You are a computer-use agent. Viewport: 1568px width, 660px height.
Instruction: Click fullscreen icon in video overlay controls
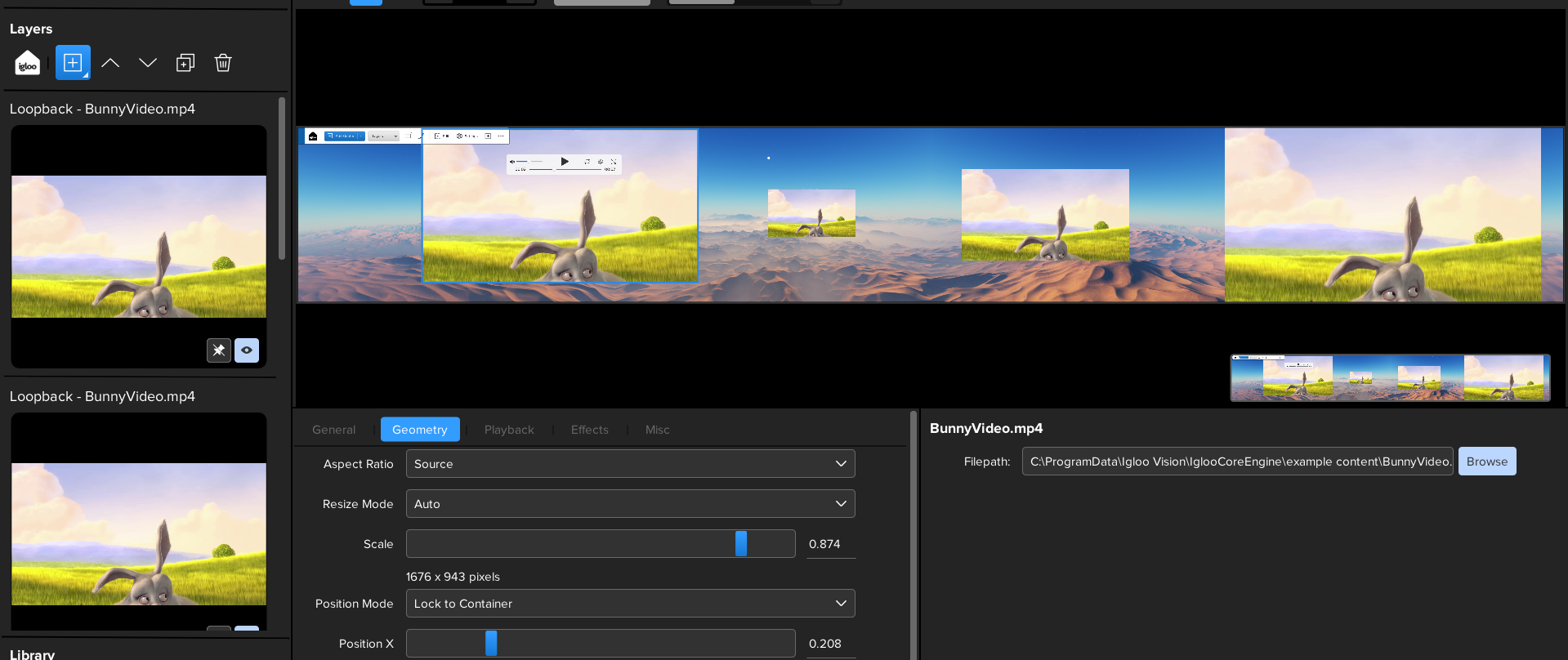pos(613,162)
